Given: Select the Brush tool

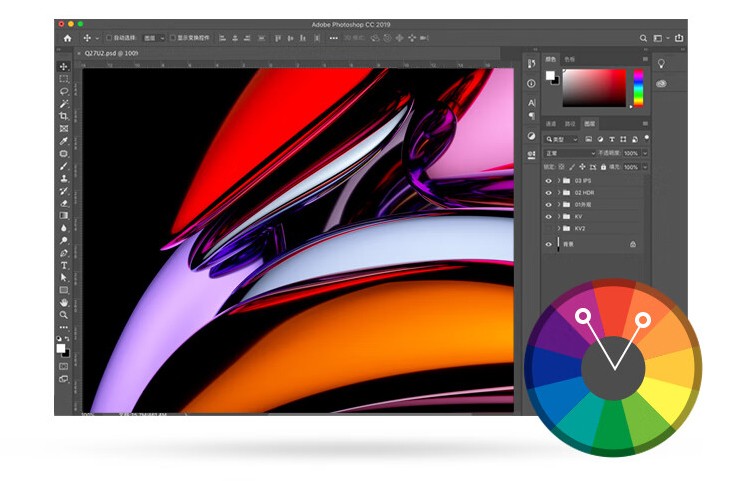Looking at the screenshot, I should [64, 166].
